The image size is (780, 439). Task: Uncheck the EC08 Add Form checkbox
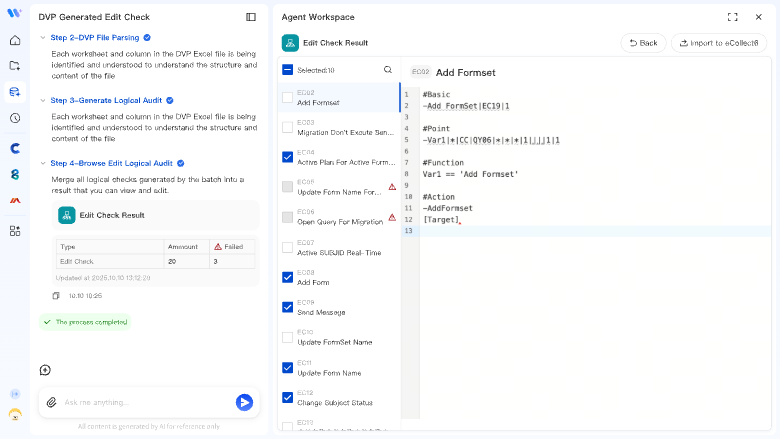click(288, 277)
